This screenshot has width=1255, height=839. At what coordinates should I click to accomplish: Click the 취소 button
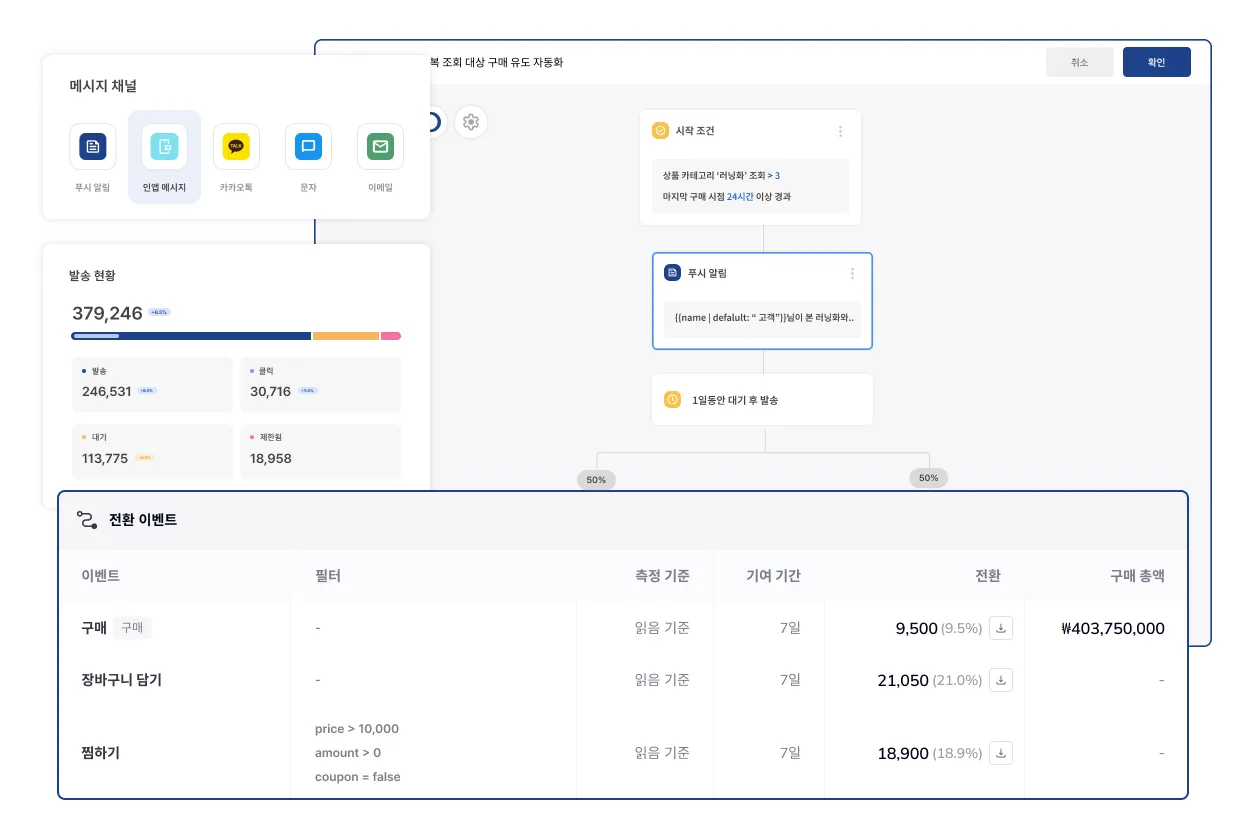click(1080, 62)
